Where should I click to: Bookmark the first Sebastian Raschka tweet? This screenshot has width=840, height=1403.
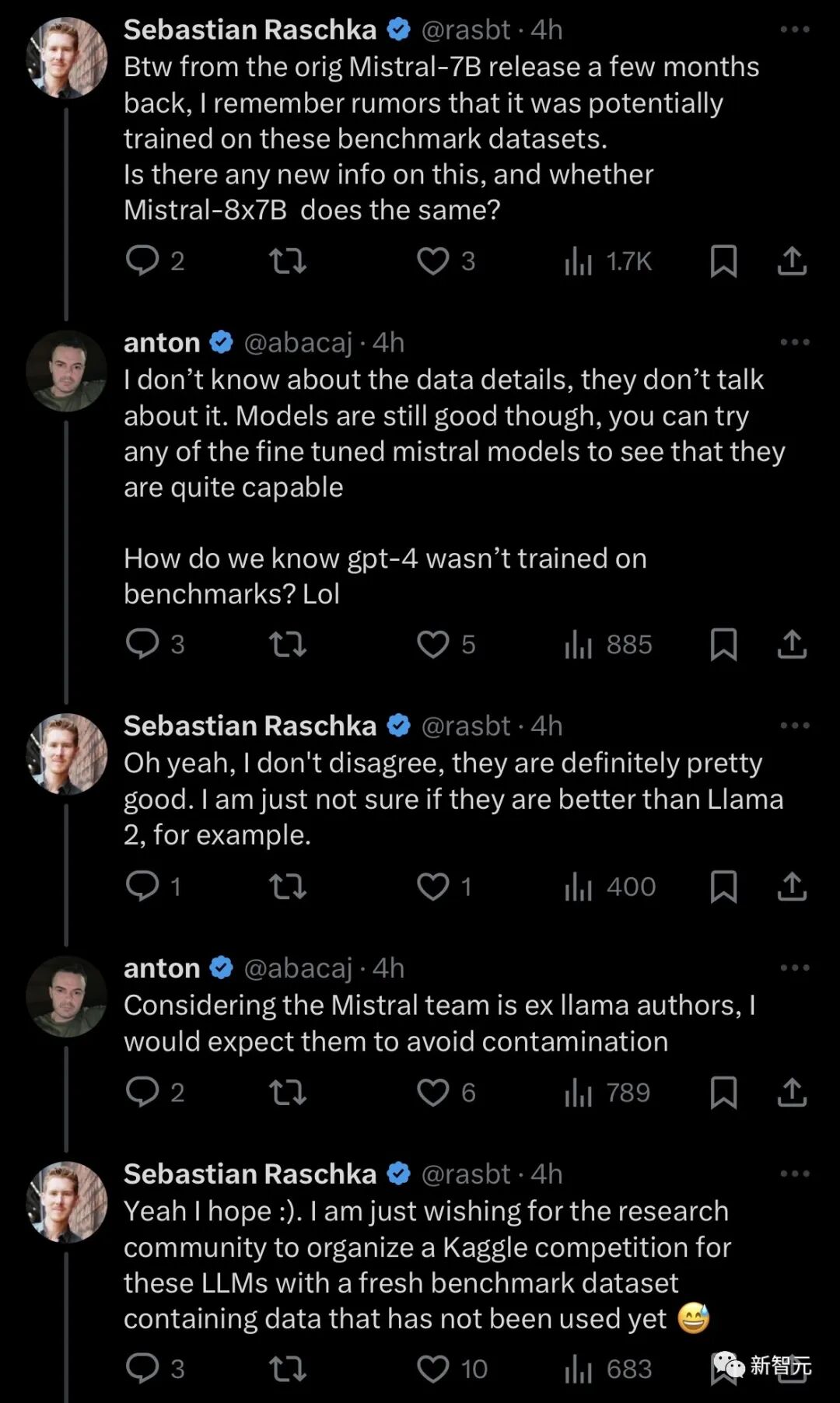coord(723,261)
